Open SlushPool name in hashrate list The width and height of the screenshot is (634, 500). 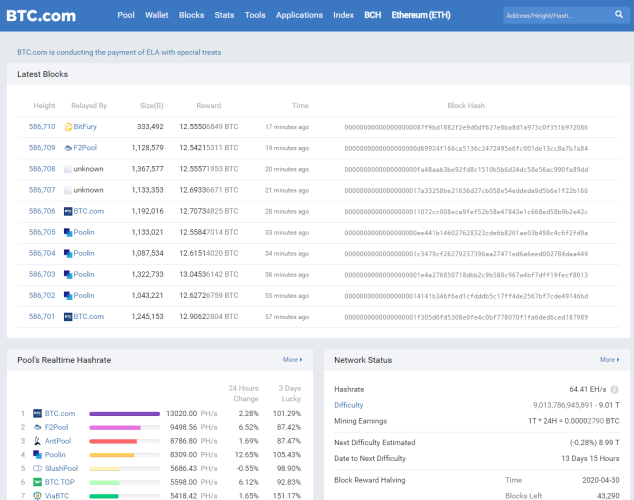point(61,468)
